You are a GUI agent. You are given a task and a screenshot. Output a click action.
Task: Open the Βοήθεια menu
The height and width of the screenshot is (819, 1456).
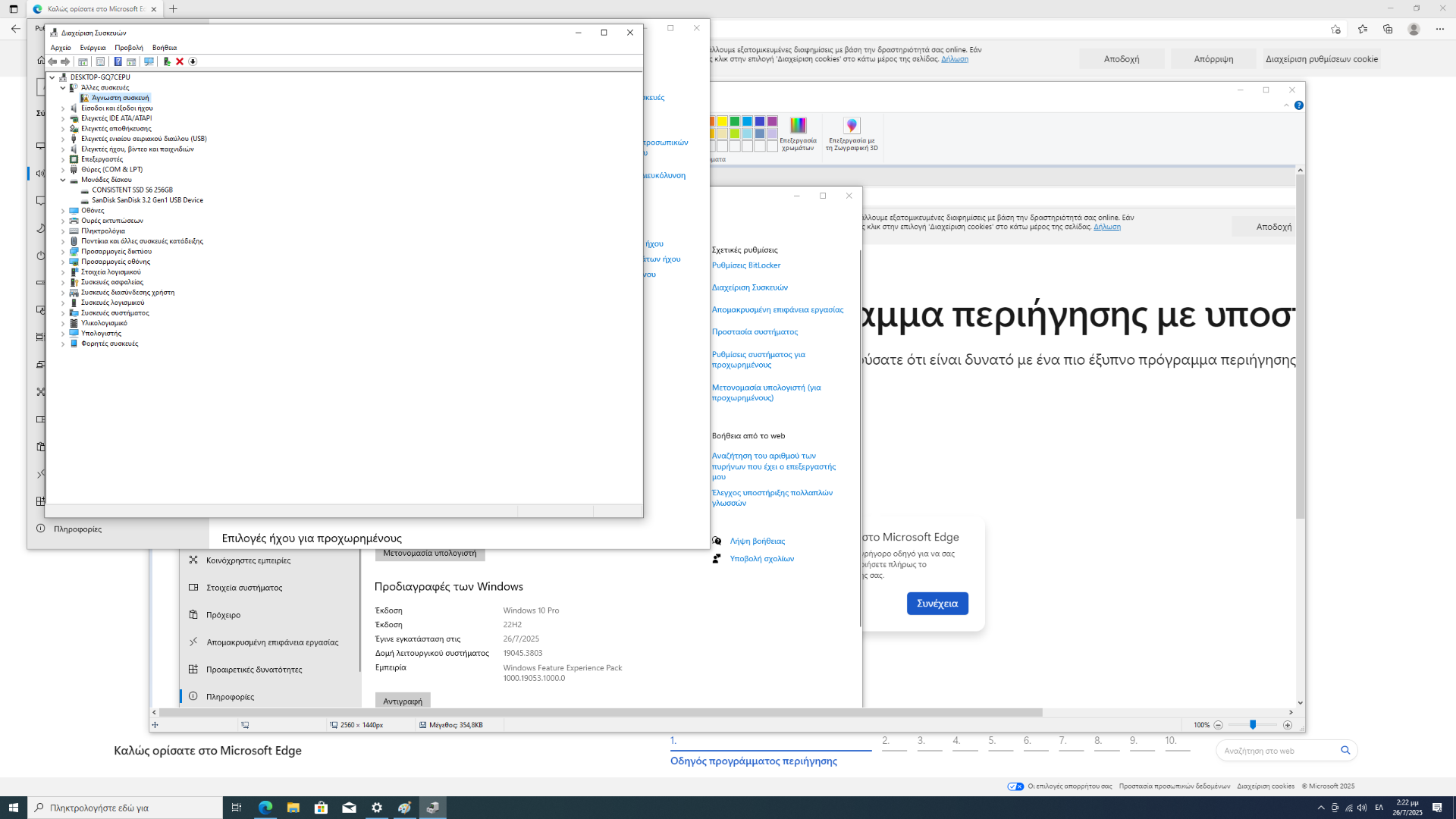coord(165,48)
